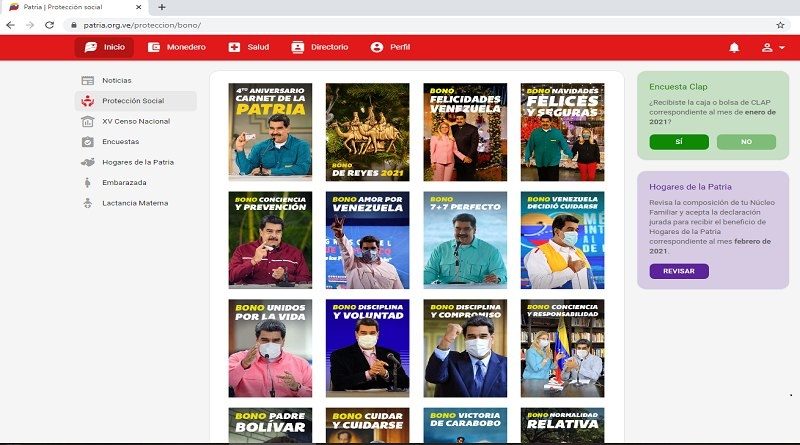The image size is (800, 445).
Task: Open the Bono Victoria de Carabobo card
Action: [x=465, y=425]
